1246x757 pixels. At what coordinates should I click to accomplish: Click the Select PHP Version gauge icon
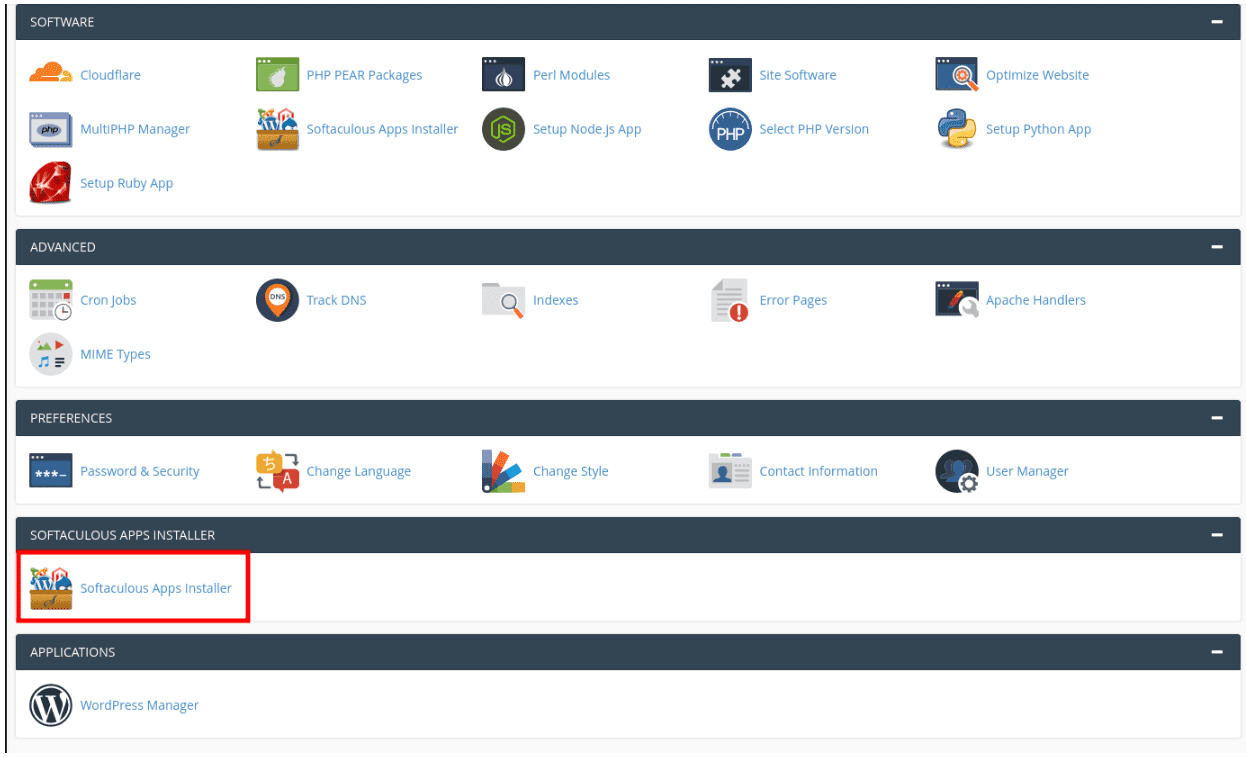click(x=730, y=129)
